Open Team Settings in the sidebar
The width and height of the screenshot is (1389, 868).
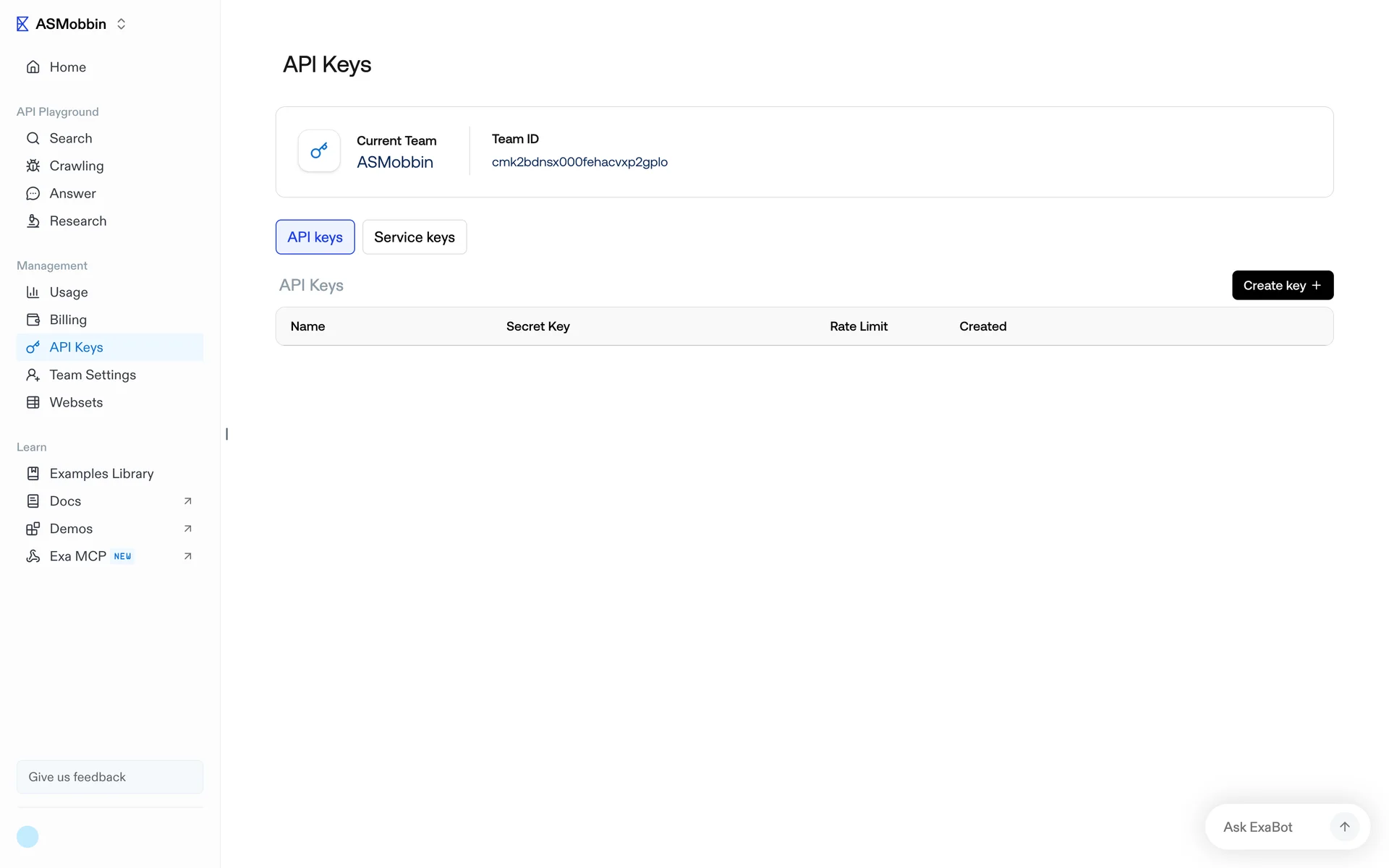point(93,375)
